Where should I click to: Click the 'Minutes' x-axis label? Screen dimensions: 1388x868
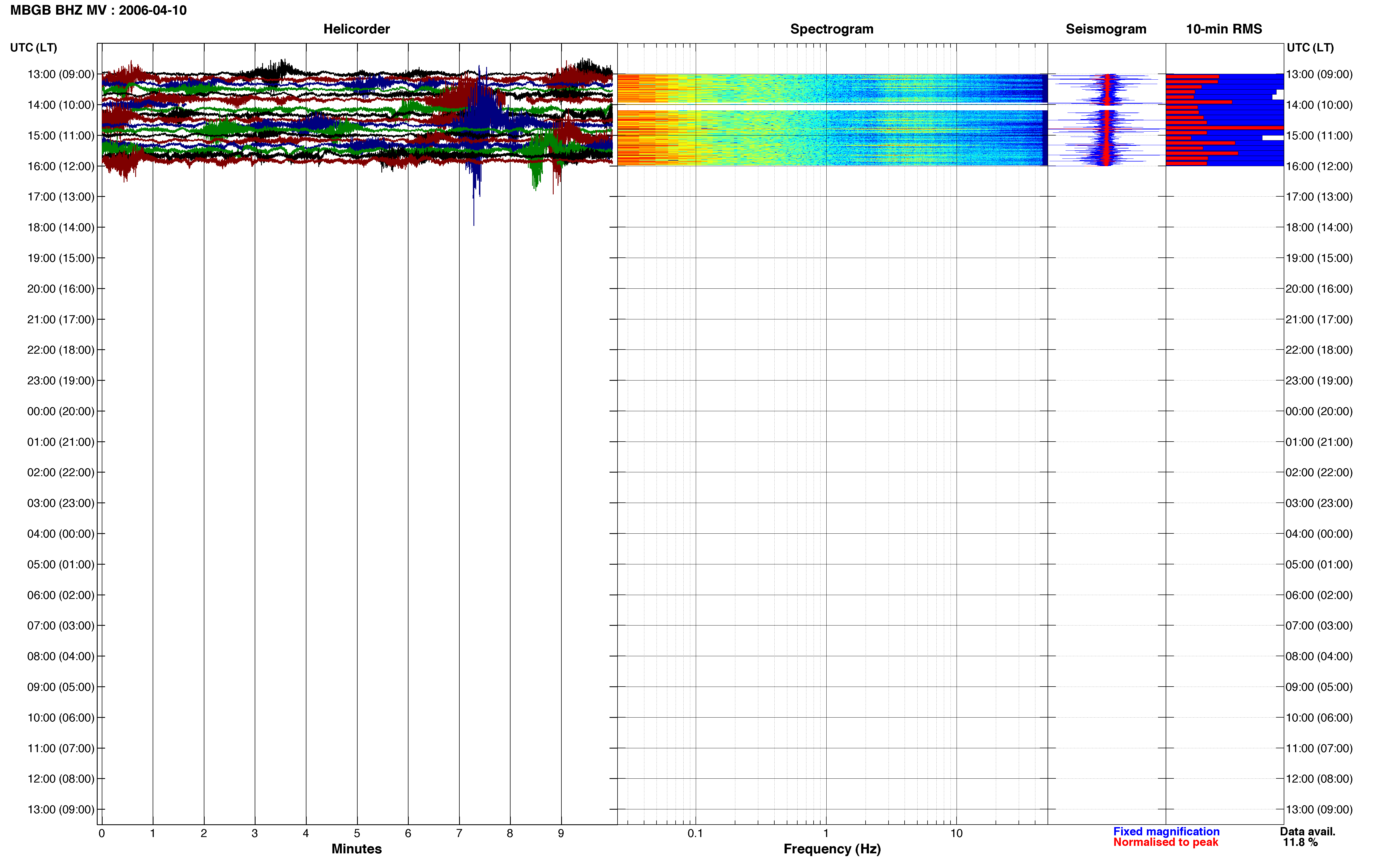click(x=356, y=849)
